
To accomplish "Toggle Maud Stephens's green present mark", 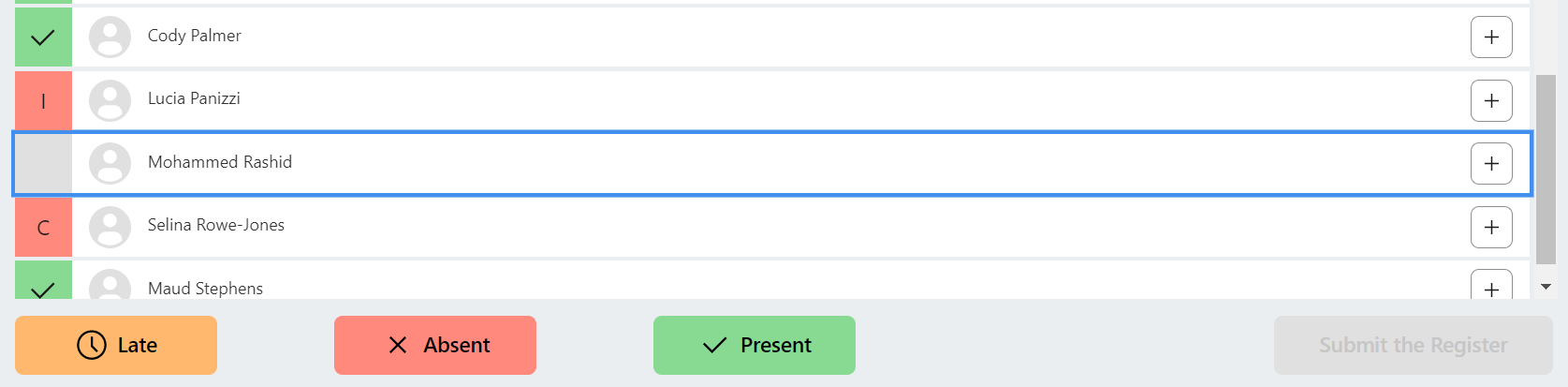I will coord(43,283).
